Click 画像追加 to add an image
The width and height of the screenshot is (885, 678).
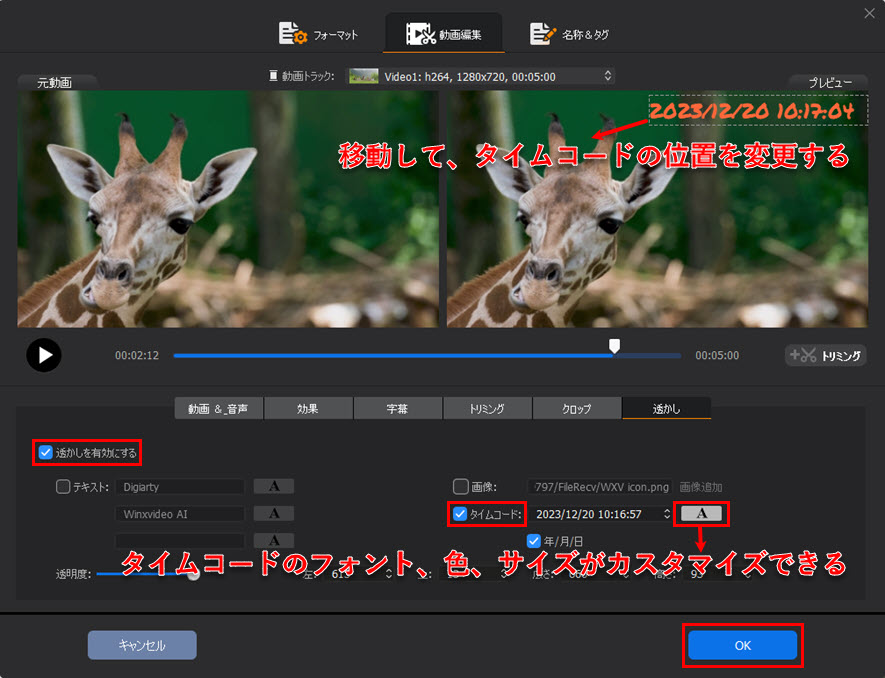(x=700, y=487)
